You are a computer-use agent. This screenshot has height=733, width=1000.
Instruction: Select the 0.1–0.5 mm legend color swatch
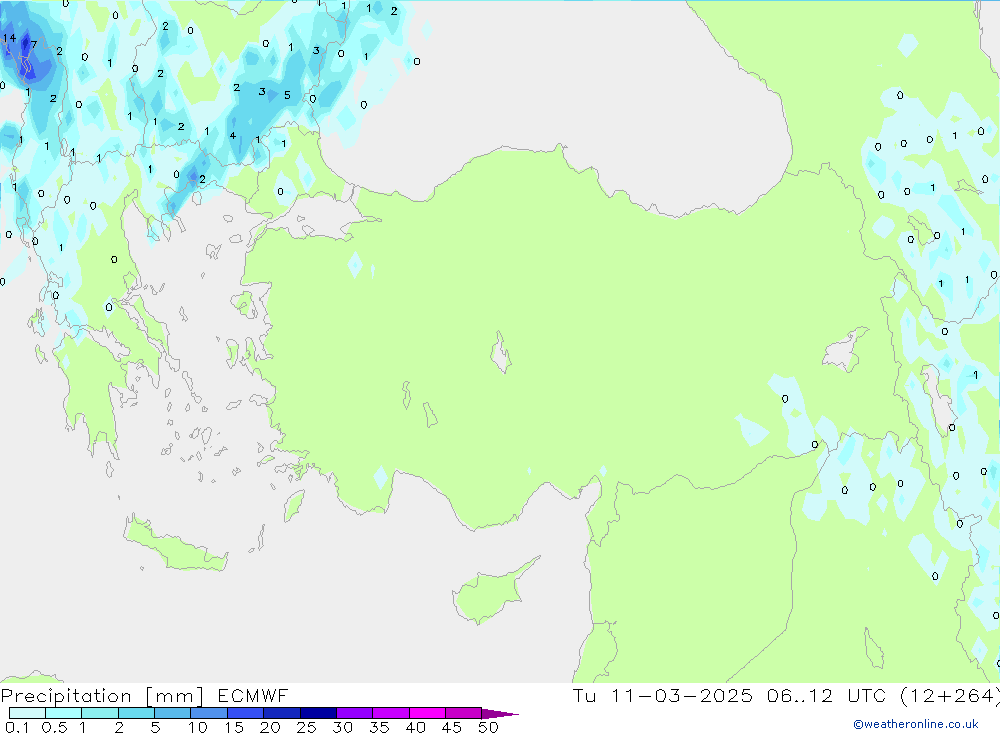point(27,713)
